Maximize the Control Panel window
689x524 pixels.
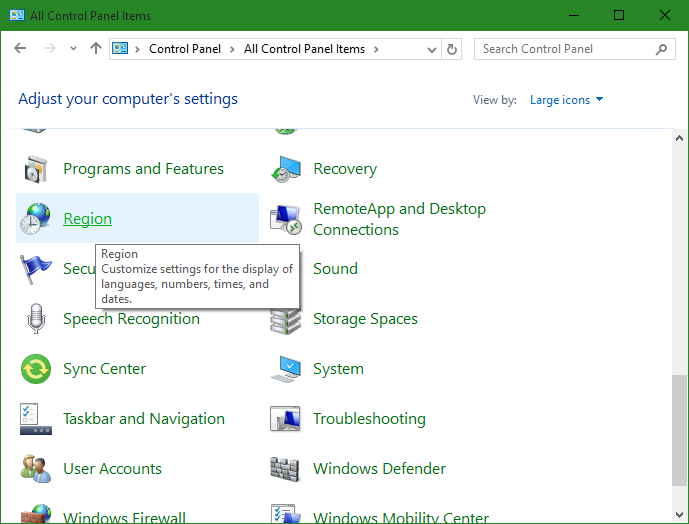point(619,15)
